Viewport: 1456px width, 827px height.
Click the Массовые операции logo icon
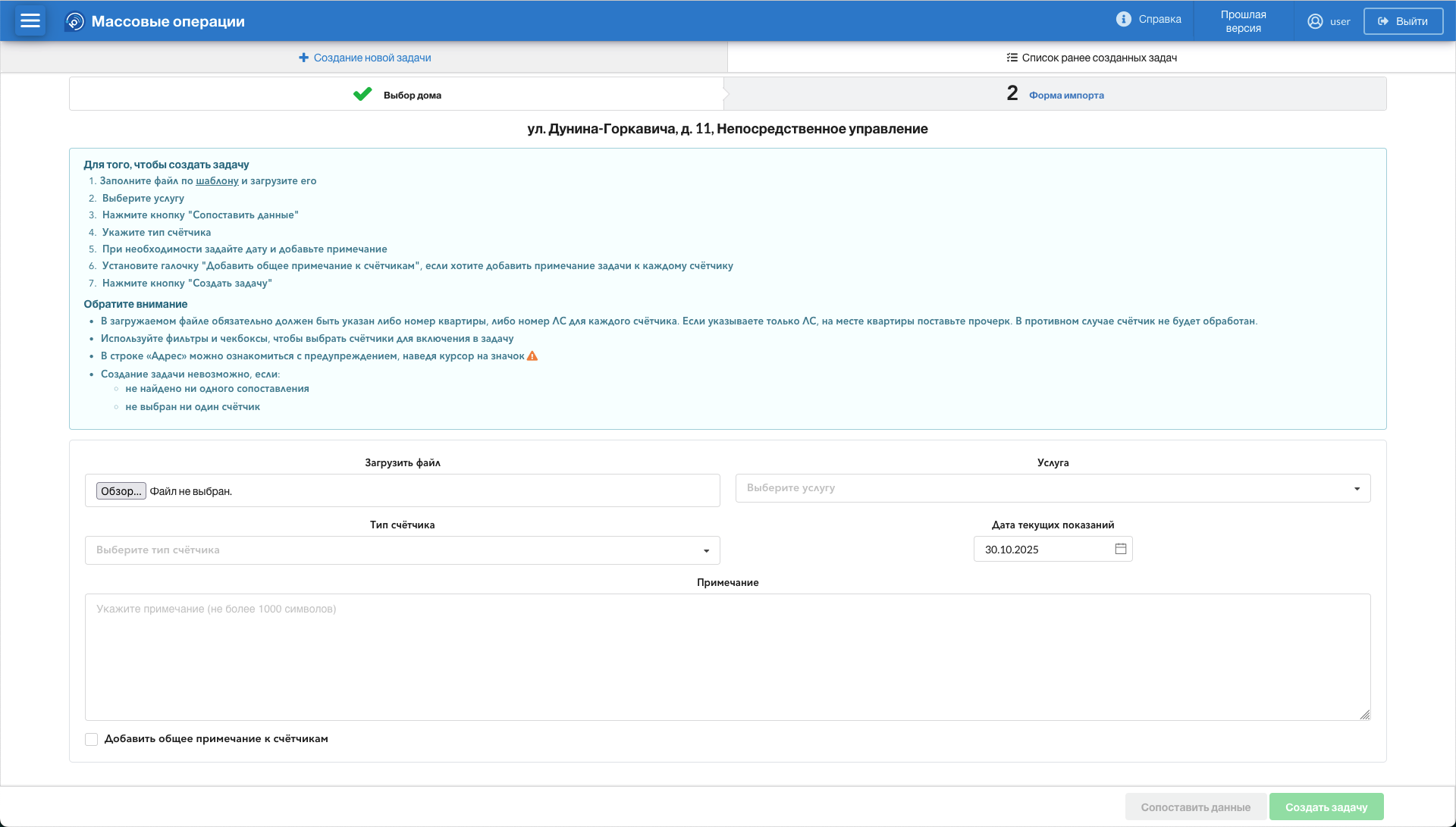tap(74, 21)
